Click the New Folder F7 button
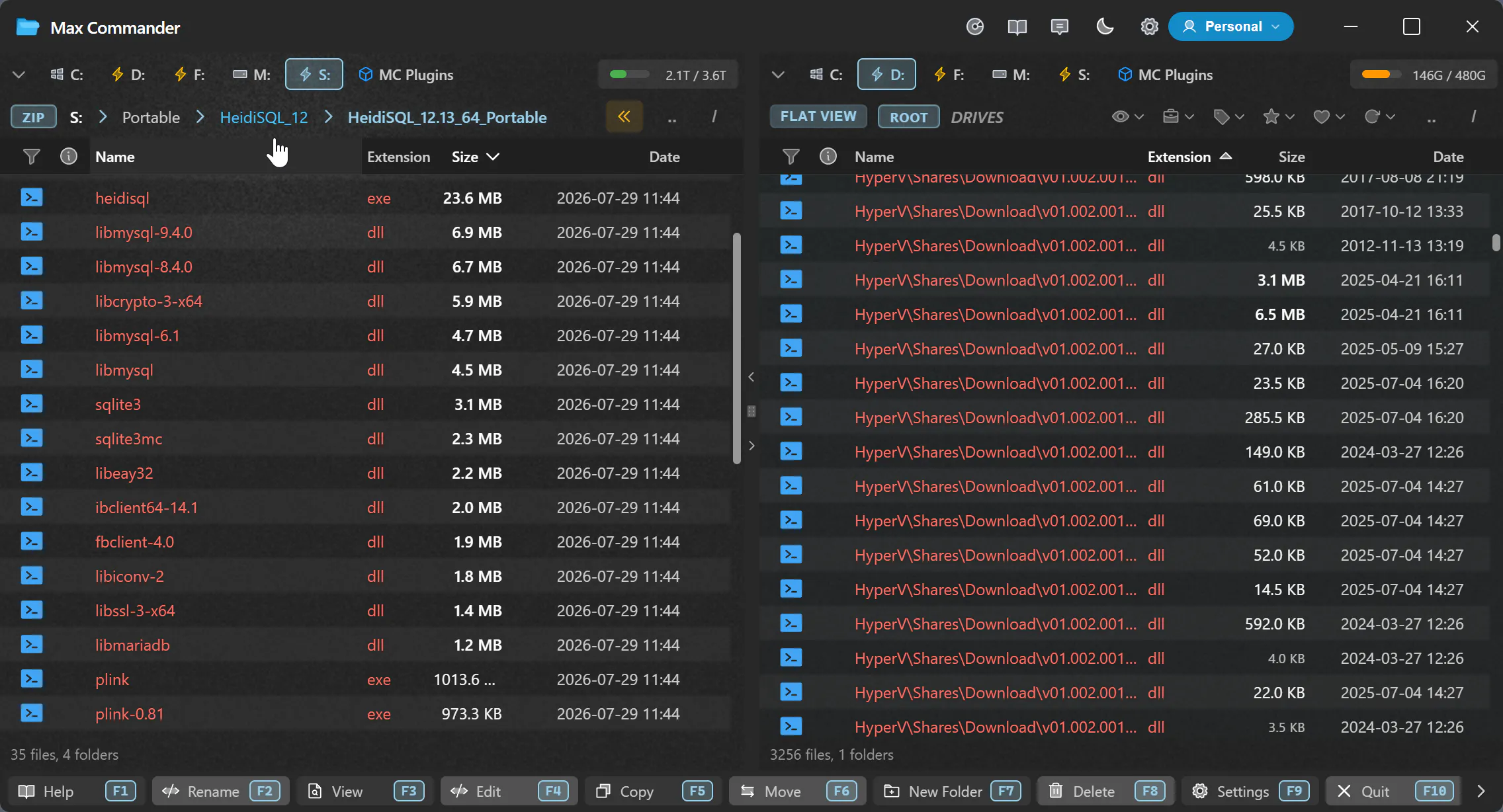 tap(951, 791)
